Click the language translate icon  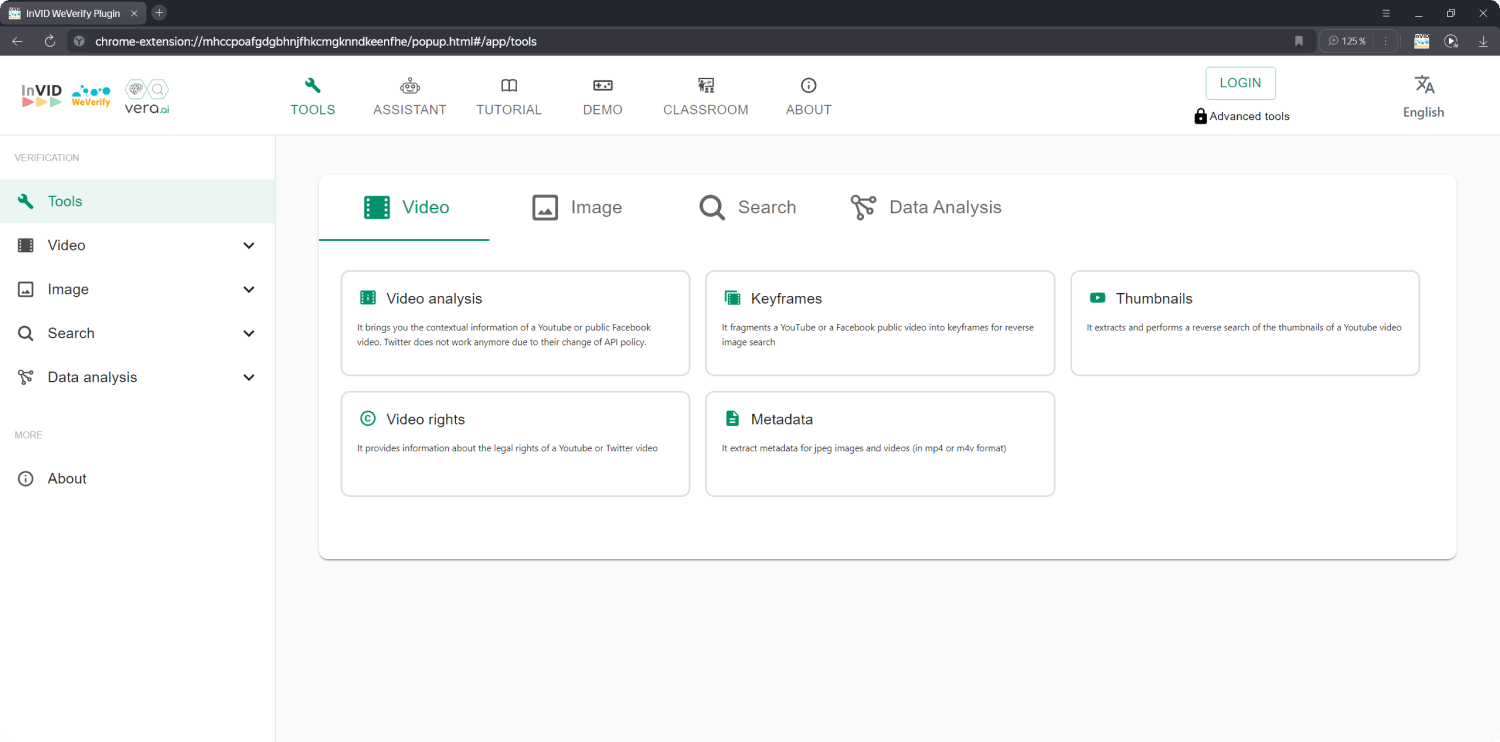click(1424, 85)
